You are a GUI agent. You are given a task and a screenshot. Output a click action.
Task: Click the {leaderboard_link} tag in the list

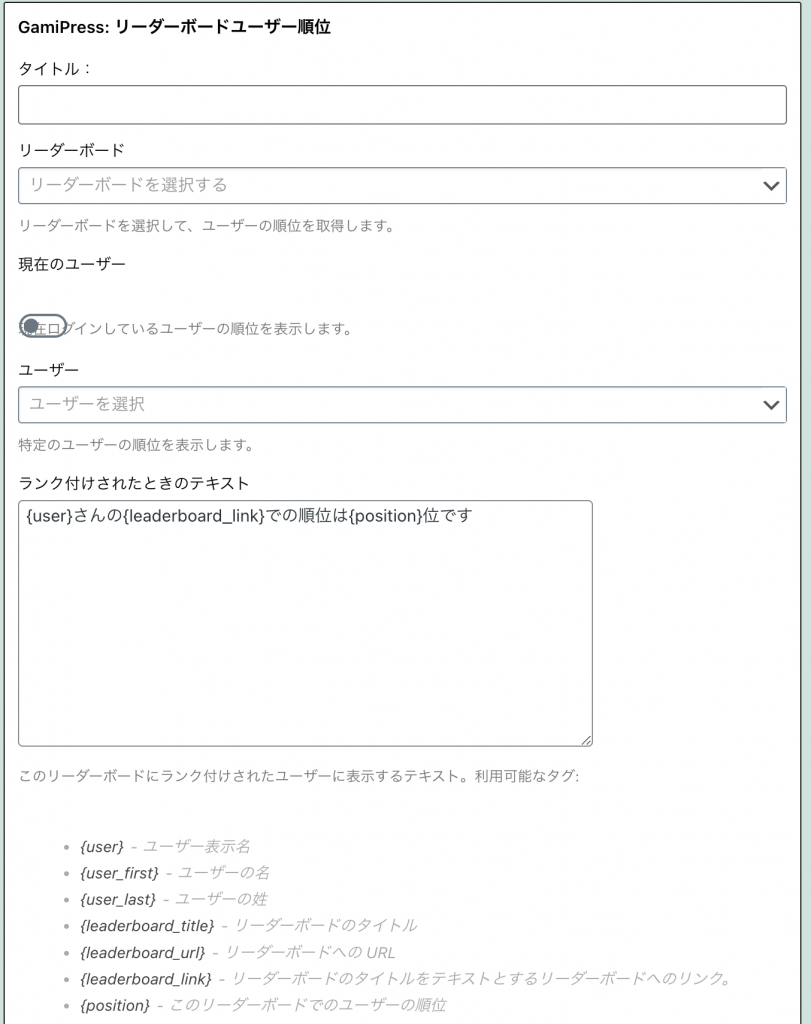coord(146,979)
